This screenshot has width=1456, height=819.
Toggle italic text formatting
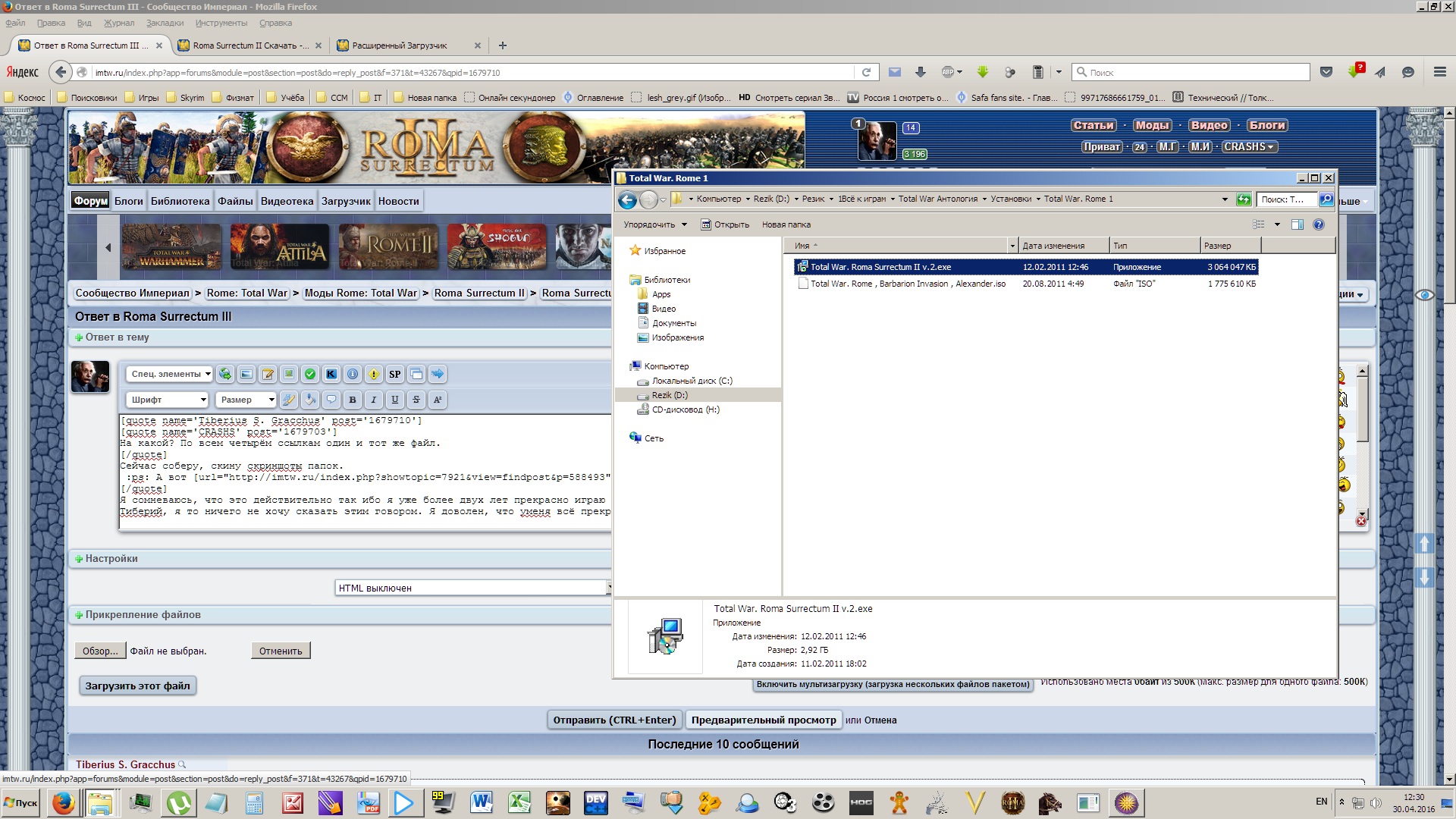[x=374, y=400]
